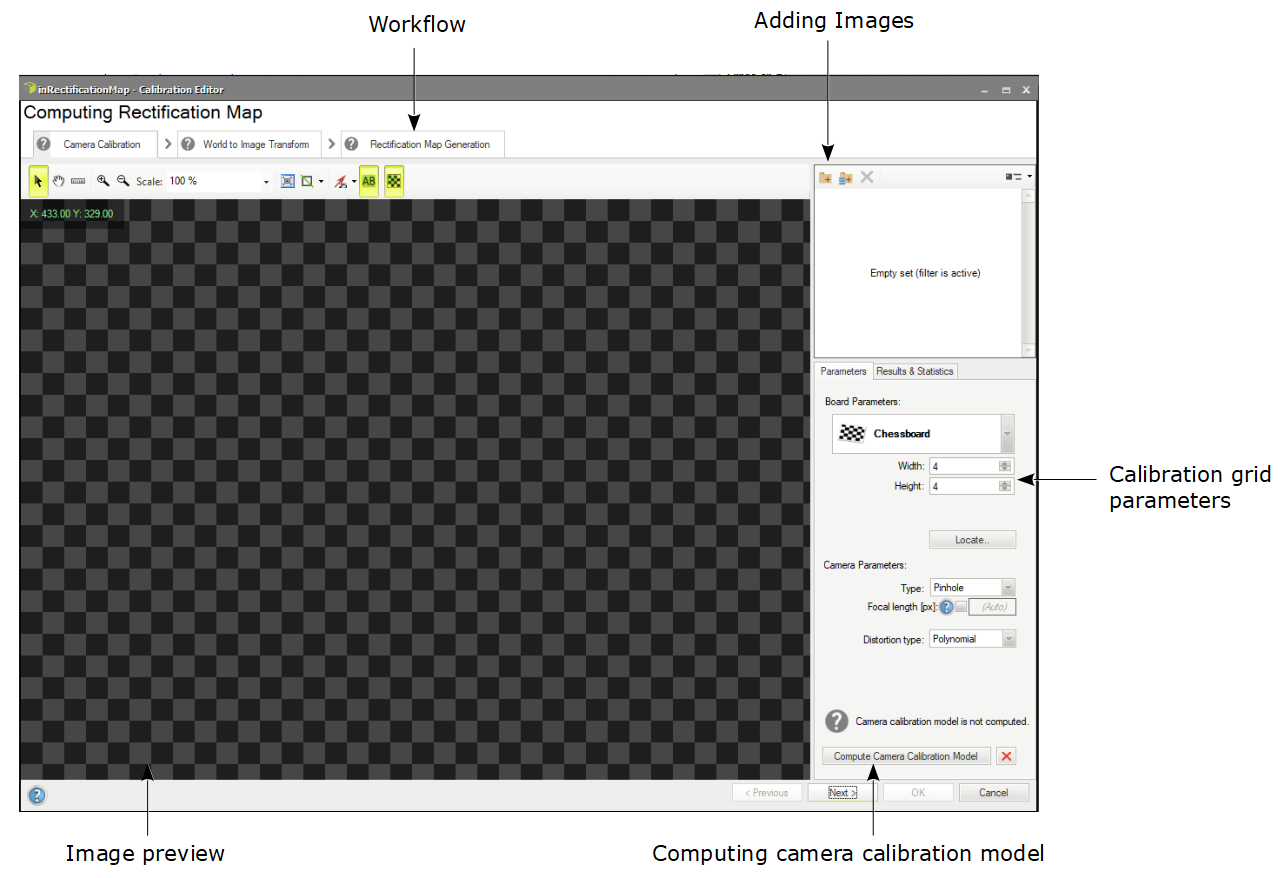This screenshot has height=878, width=1282.
Task: Switch to the Results & Statistics tab
Action: [915, 371]
